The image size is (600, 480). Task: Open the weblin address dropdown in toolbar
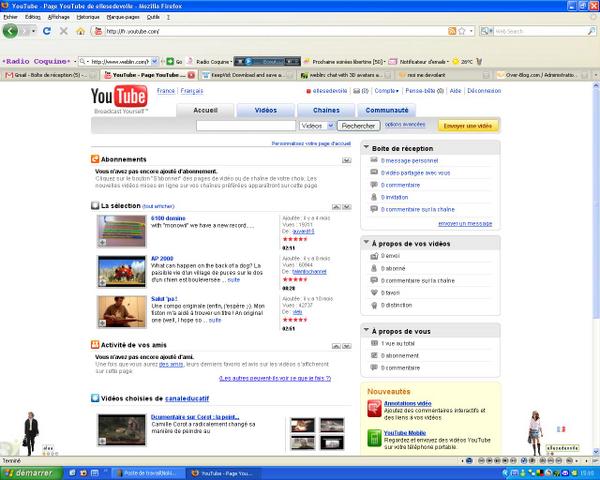155,61
